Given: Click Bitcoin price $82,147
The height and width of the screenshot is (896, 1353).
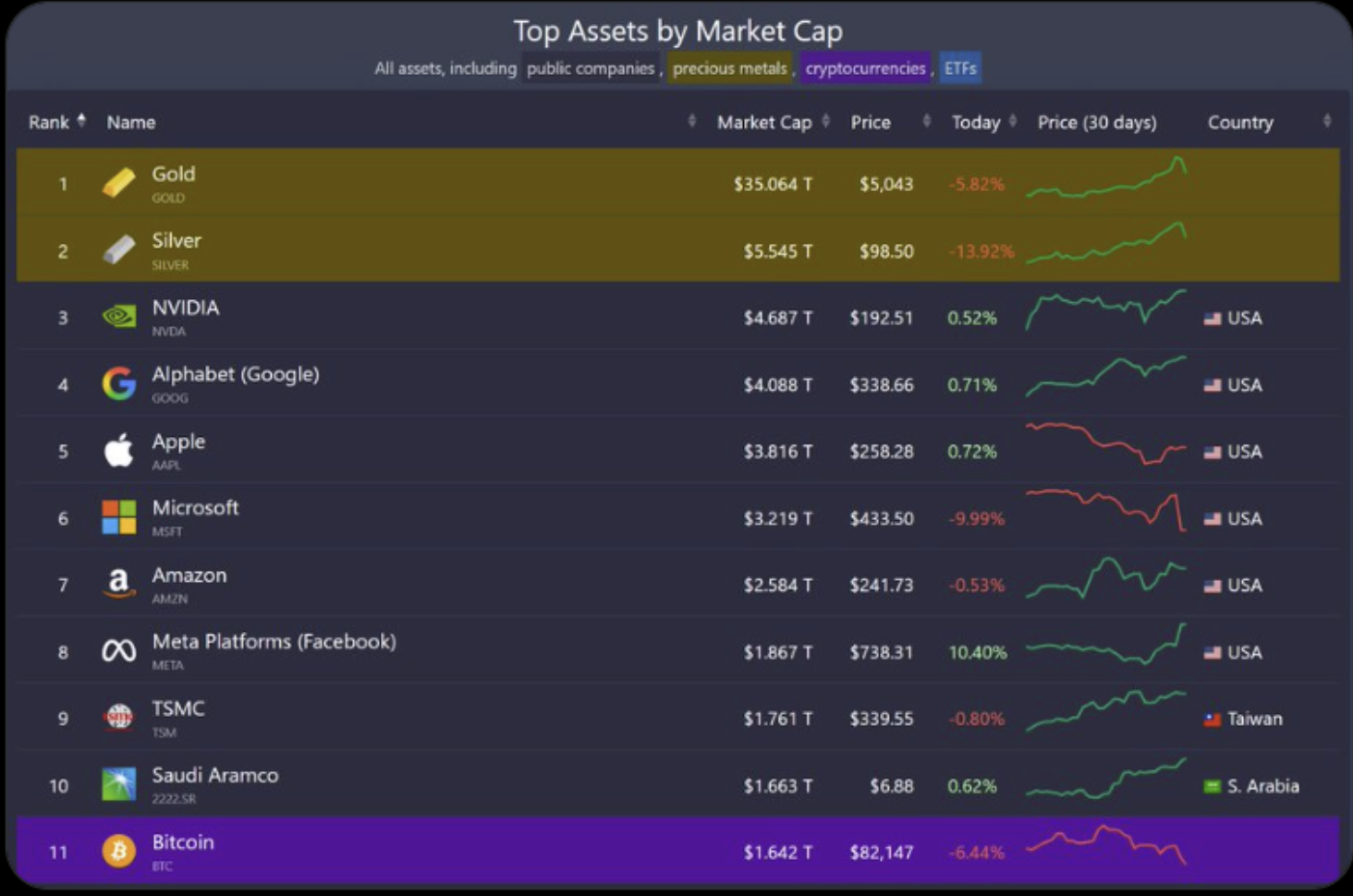Looking at the screenshot, I should [882, 852].
